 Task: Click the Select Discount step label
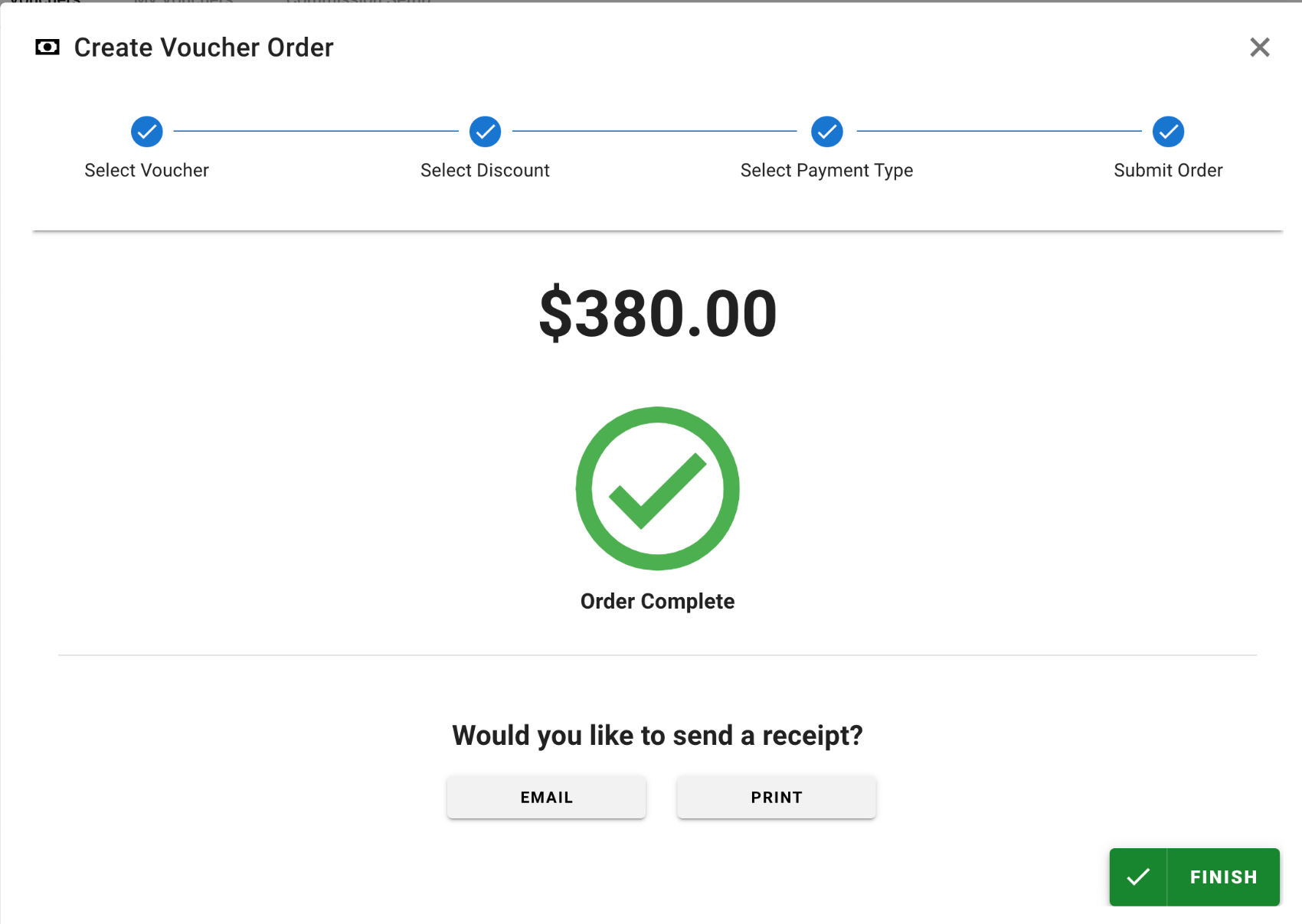tap(485, 170)
